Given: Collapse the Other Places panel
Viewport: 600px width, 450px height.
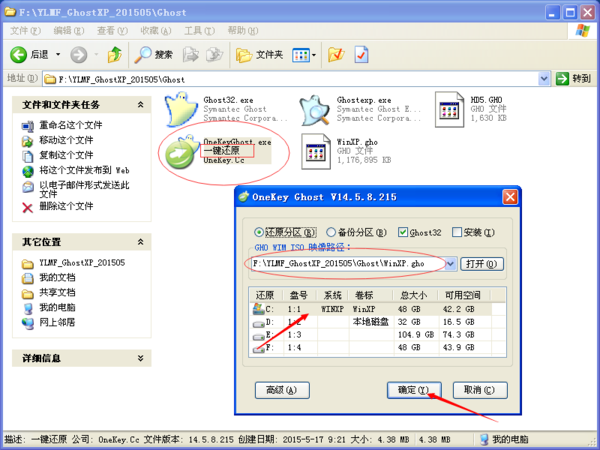Looking at the screenshot, I should [140, 242].
